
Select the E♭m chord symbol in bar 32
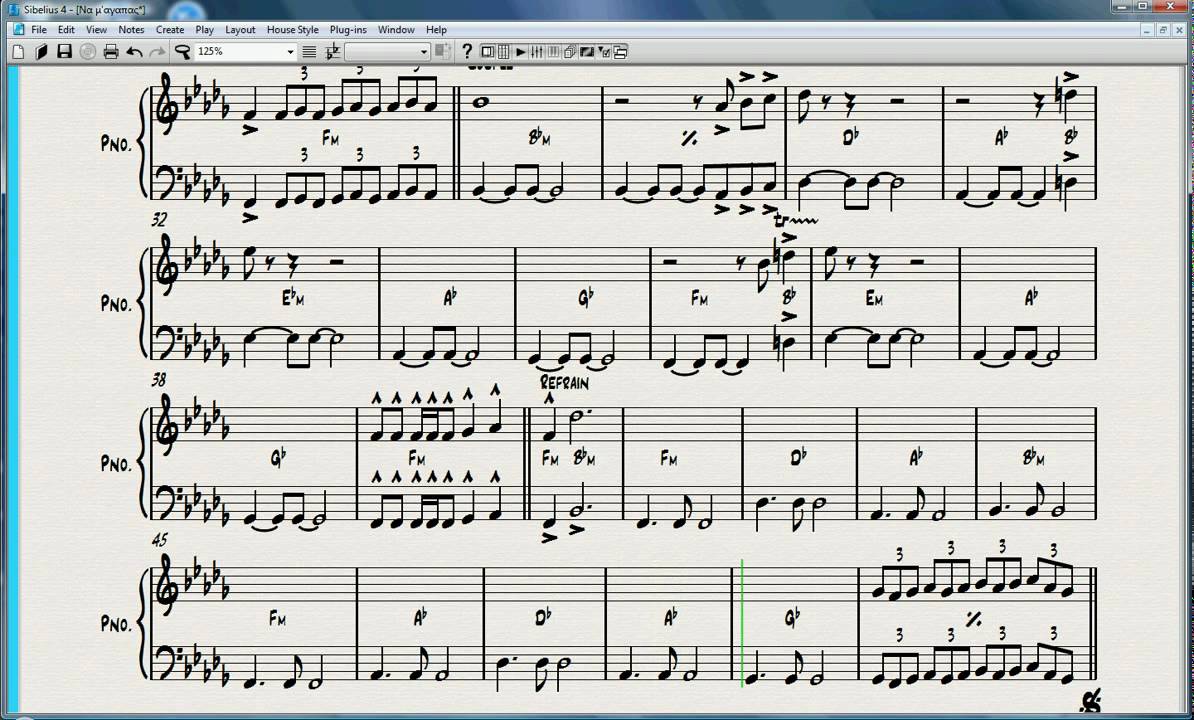(293, 298)
